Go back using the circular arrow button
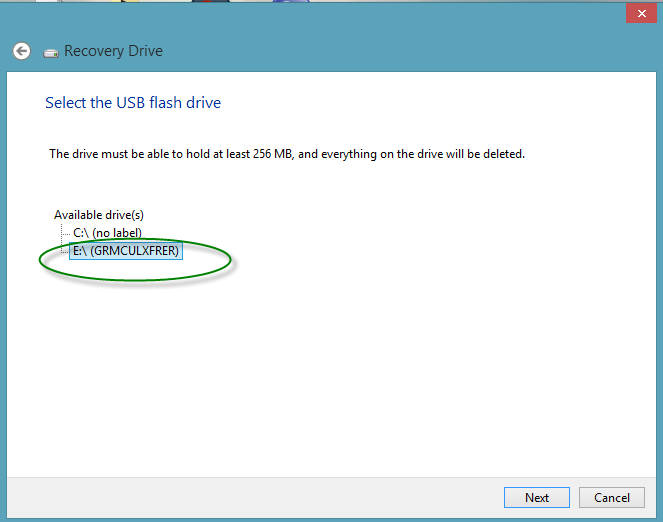Screen dimensions: 663x522 click(21, 51)
